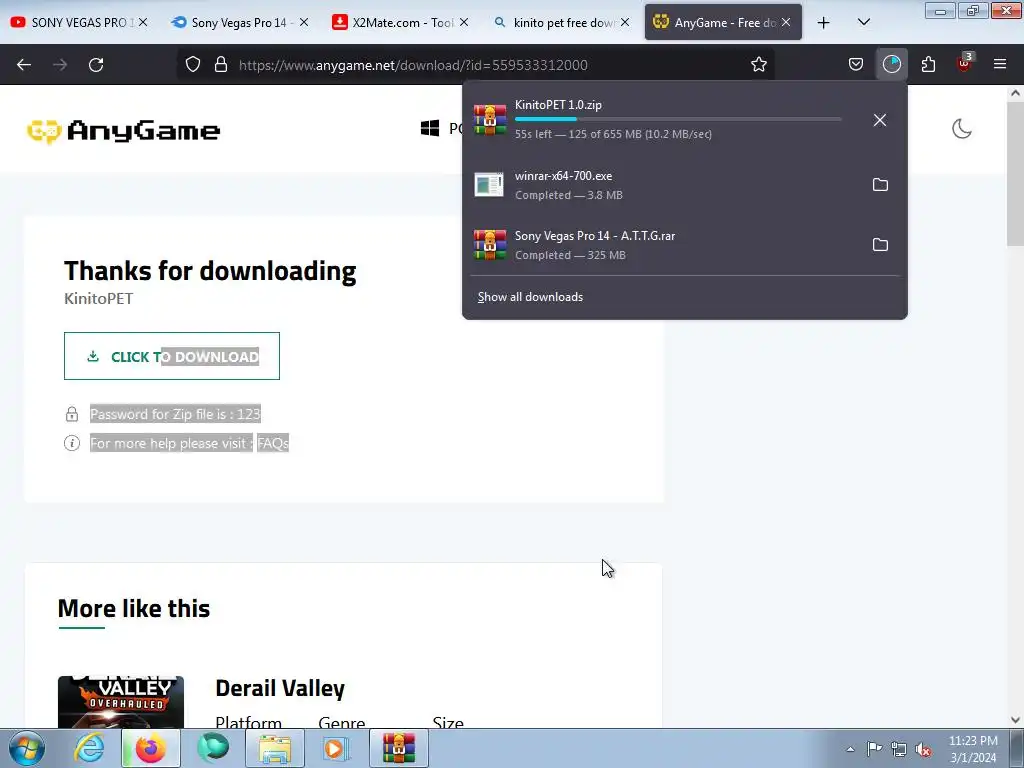Open the extensions puzzle icon
The image size is (1024, 768).
928,65
